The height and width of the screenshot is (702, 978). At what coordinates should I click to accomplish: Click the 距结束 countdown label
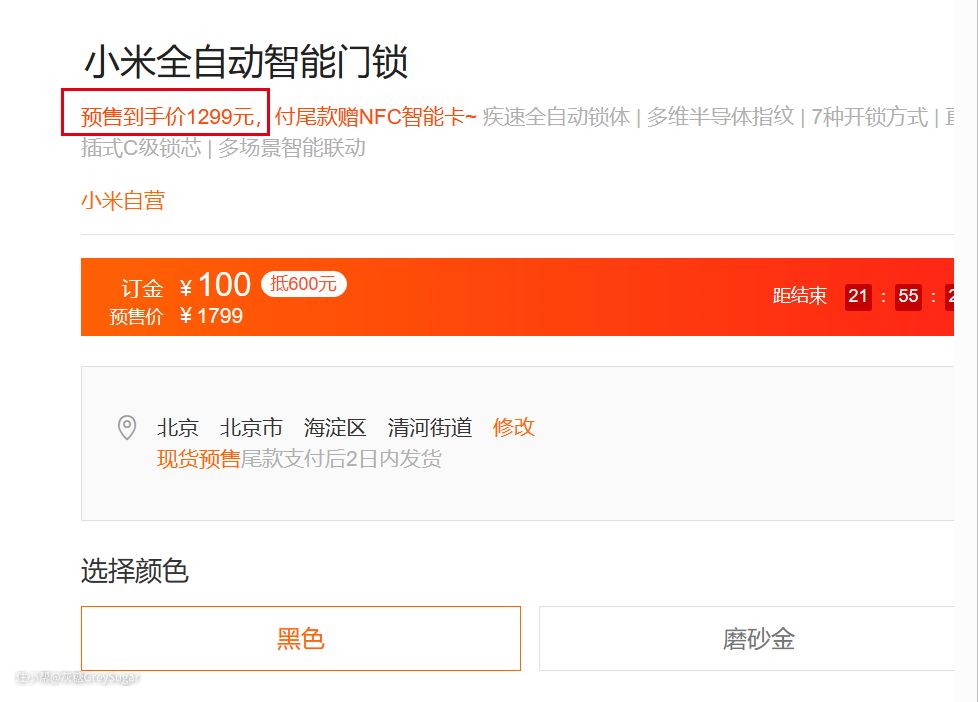click(800, 295)
